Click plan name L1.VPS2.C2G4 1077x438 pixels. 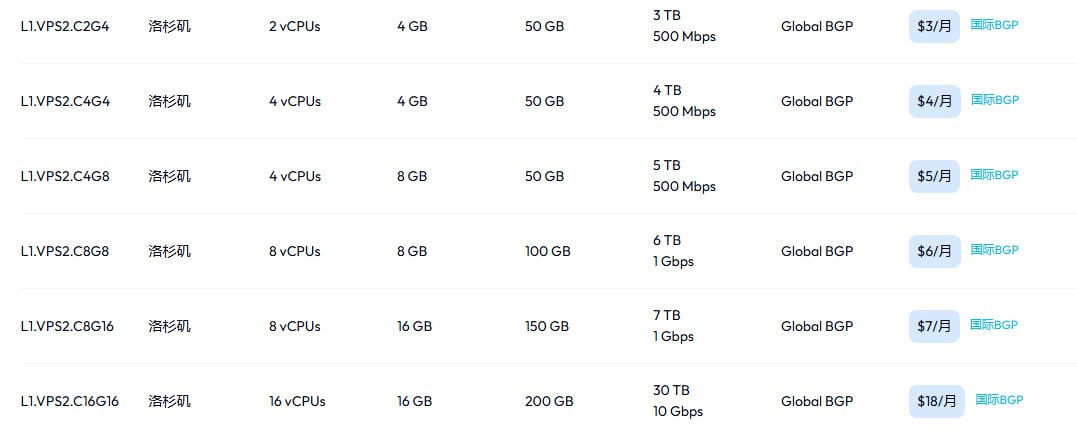(x=65, y=27)
